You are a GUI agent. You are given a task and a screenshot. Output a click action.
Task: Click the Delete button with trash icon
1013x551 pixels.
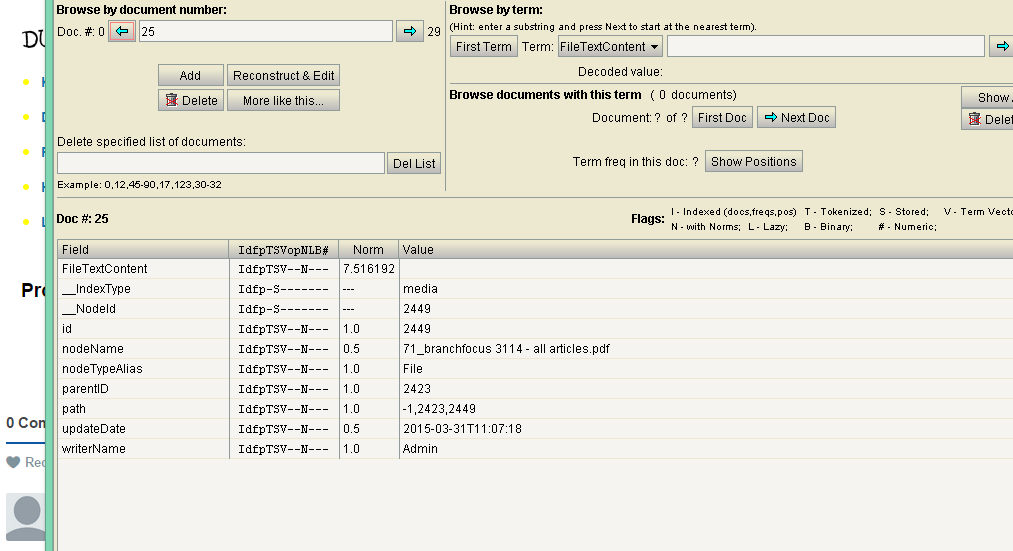[190, 100]
